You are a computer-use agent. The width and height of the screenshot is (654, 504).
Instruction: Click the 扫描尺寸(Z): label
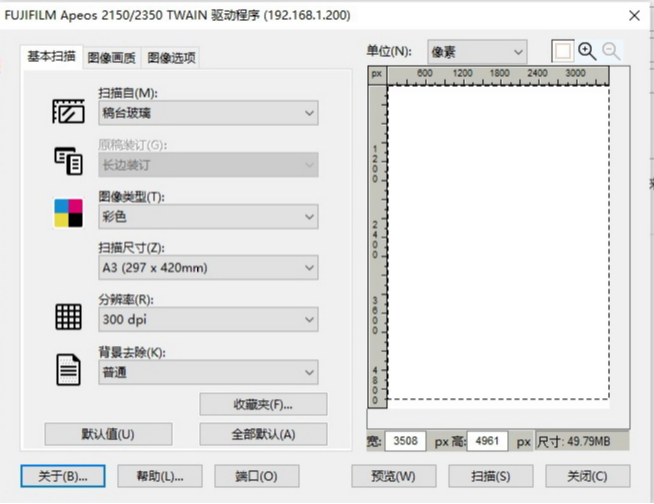pyautogui.click(x=131, y=248)
